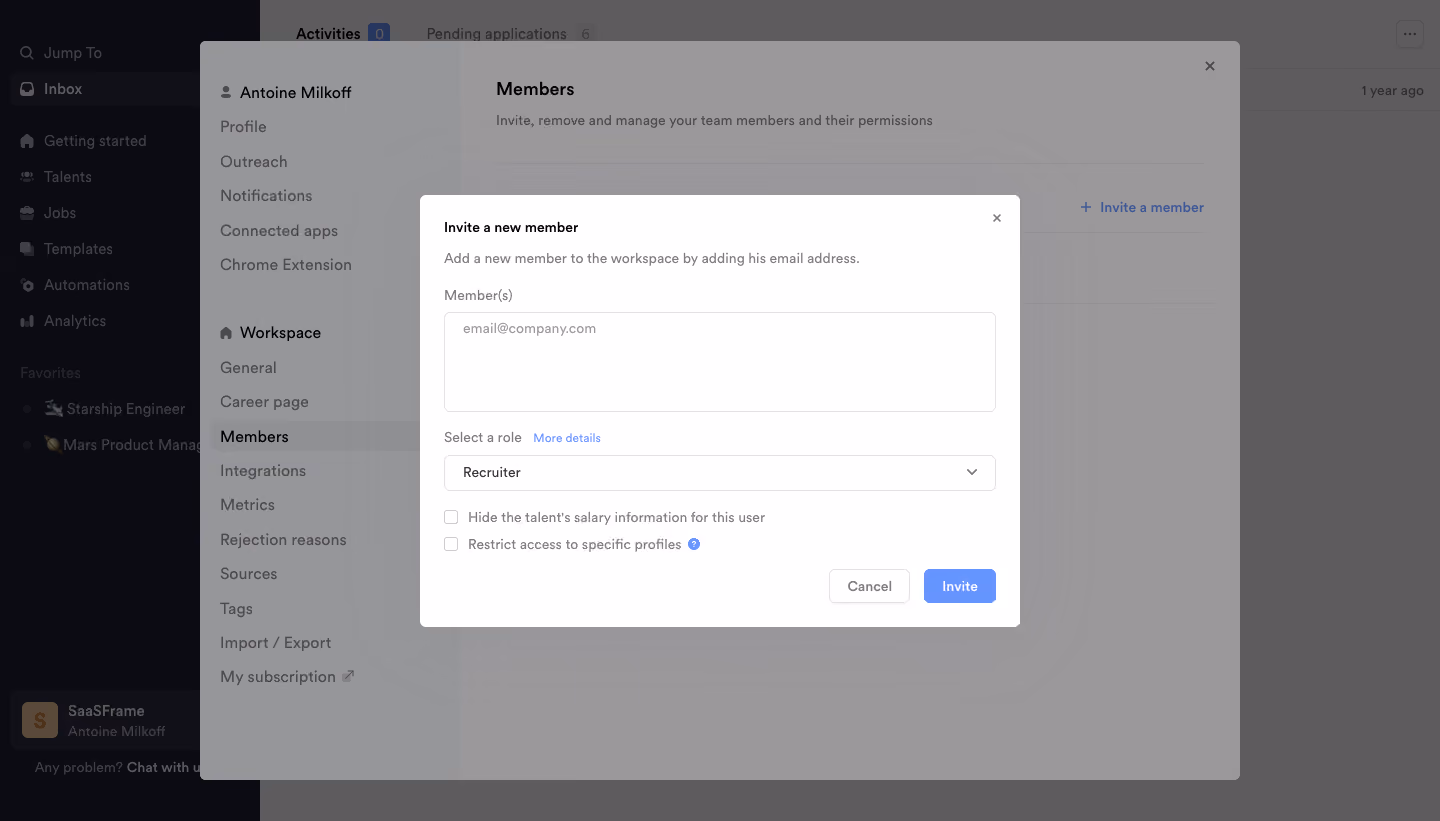Open the Tags settings section
1440x821 pixels.
[236, 609]
